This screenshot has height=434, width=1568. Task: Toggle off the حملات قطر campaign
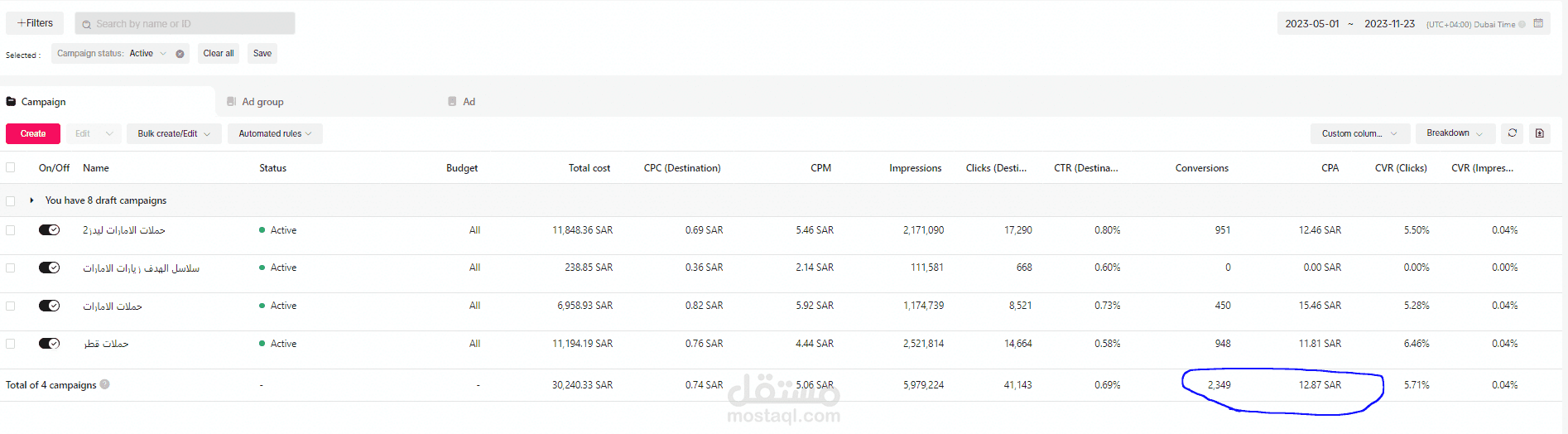[50, 344]
